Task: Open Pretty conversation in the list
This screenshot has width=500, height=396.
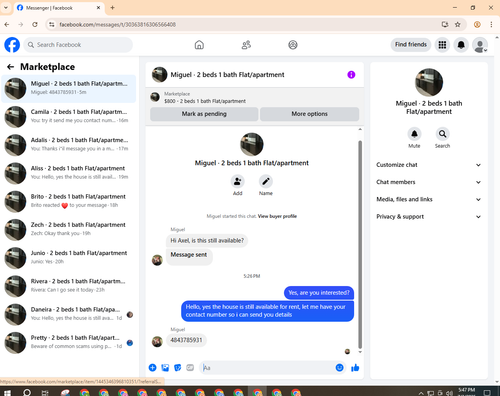Action: (x=69, y=343)
